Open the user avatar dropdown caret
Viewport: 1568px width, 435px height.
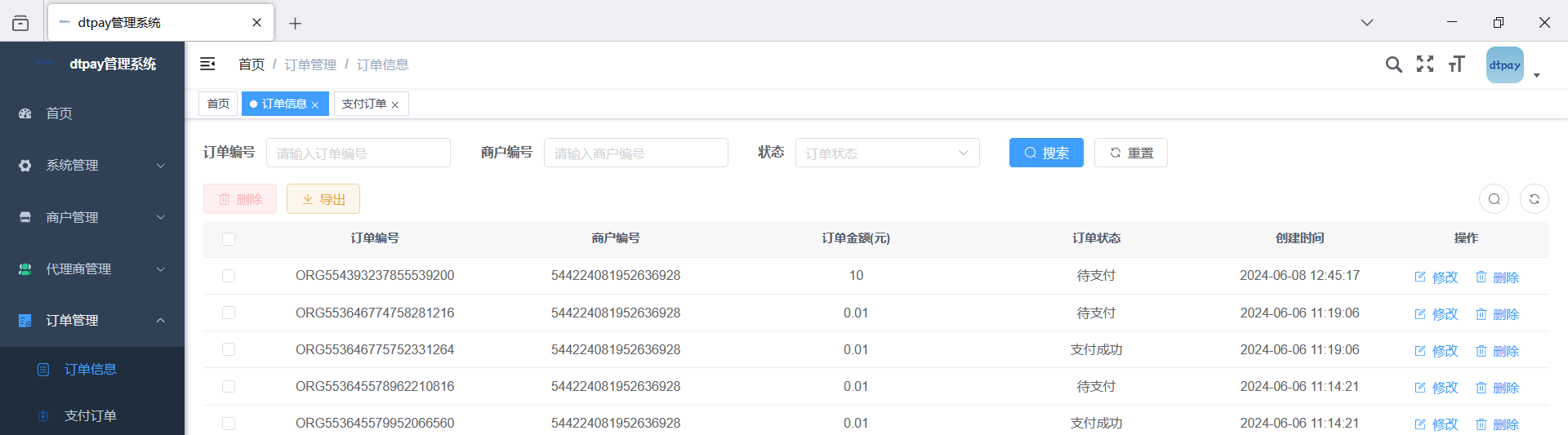(x=1537, y=75)
